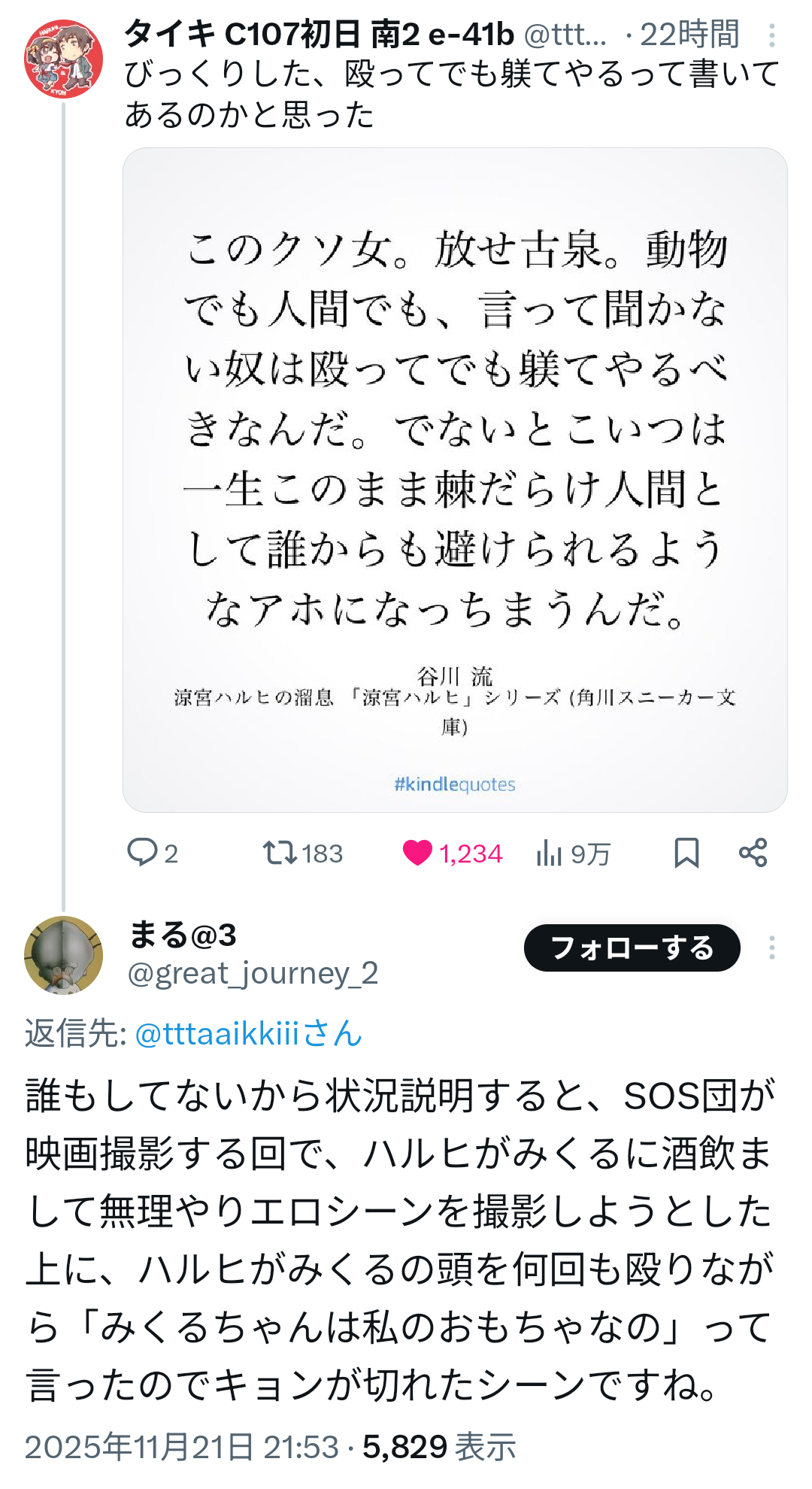Toggle the pink heart like icon

click(418, 853)
